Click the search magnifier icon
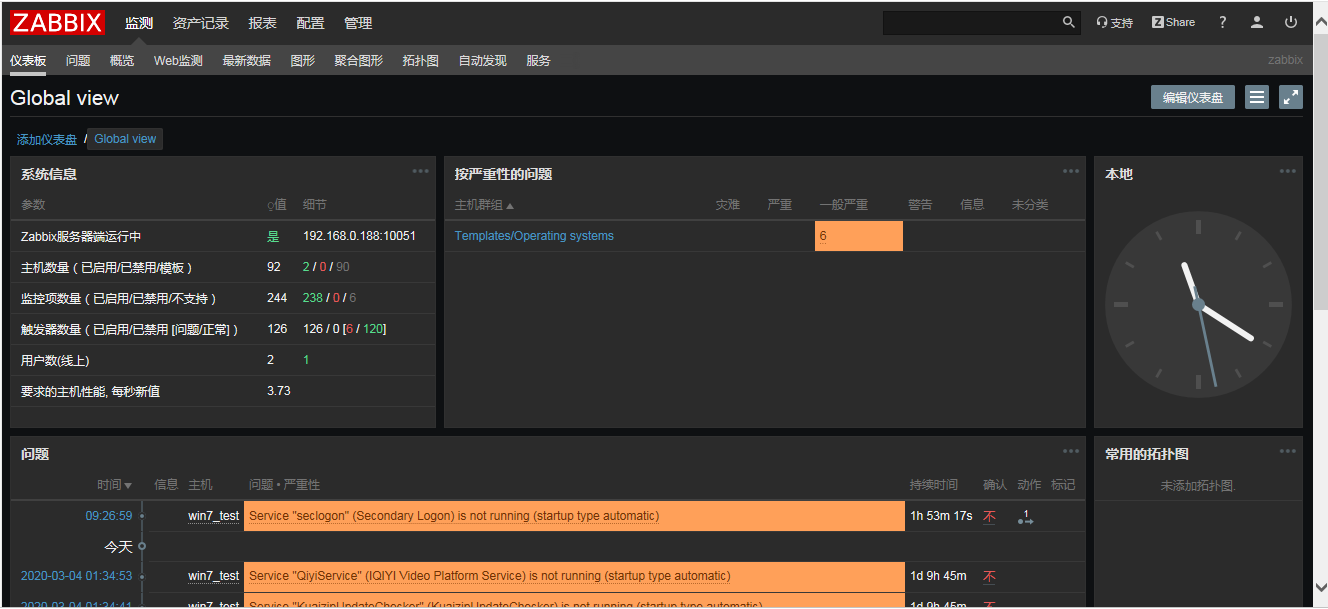 [1069, 22]
